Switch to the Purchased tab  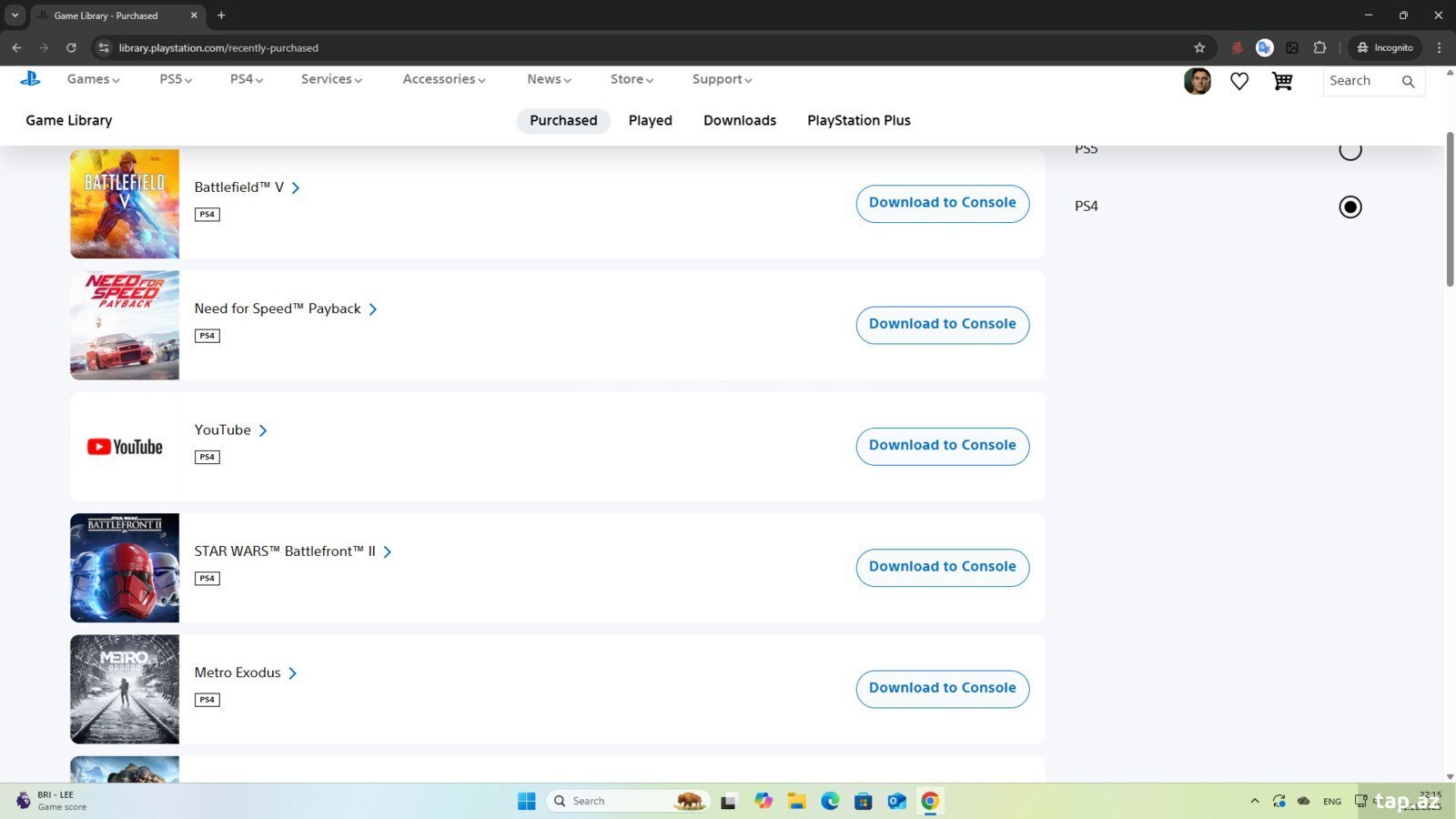(x=563, y=120)
